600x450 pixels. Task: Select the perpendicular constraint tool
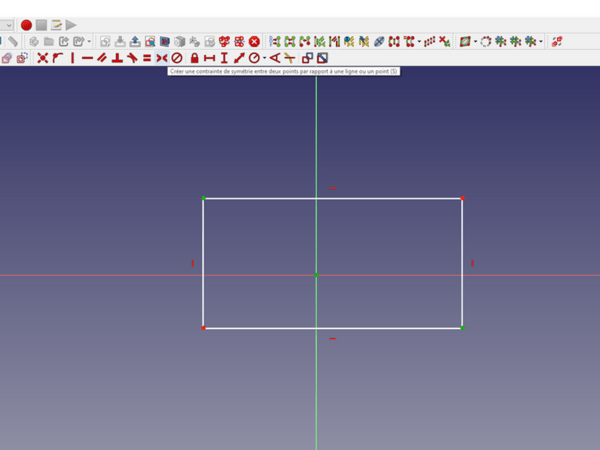coord(117,59)
